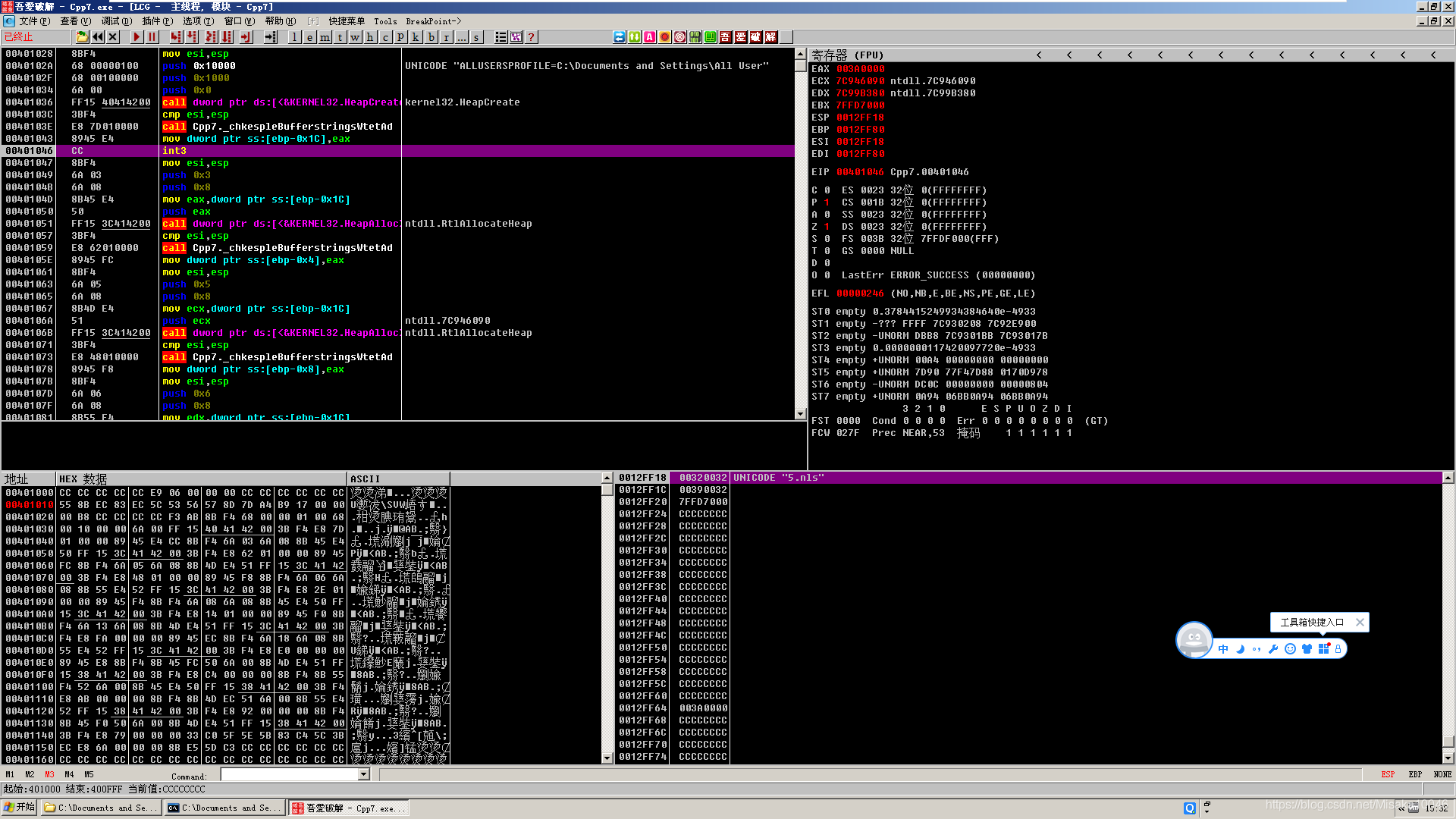The width and height of the screenshot is (1456, 819).
Task: Execute till return toolbar icon
Action: [245, 37]
